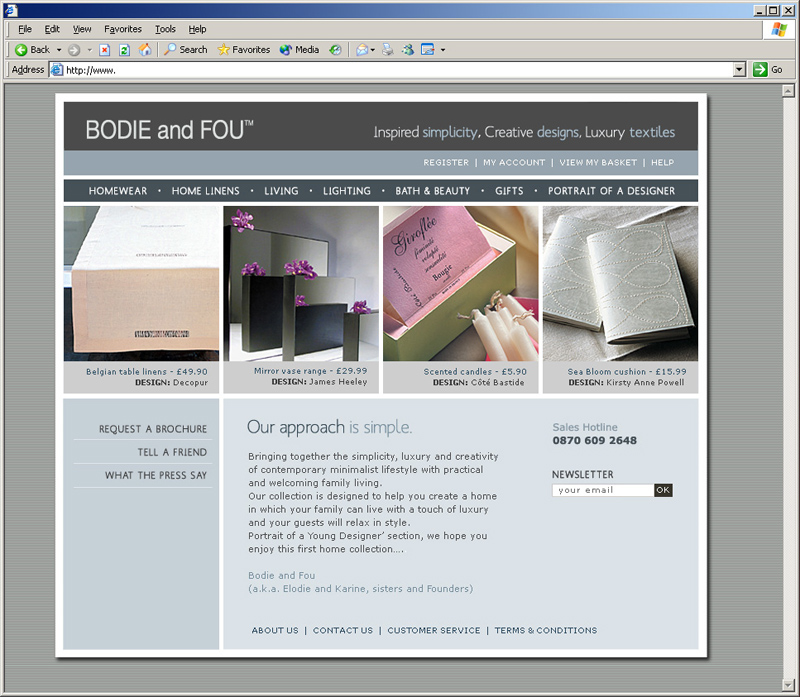Click the Mail envelope icon
The image size is (800, 697).
362,49
